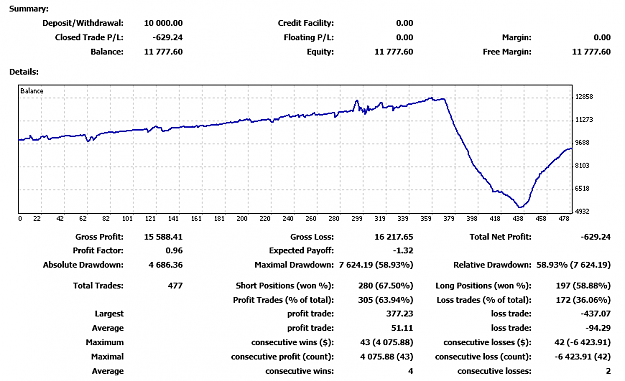This screenshot has height=381, width=625.
Task: Click the average loss trade value -94.29
Action: click(x=597, y=328)
